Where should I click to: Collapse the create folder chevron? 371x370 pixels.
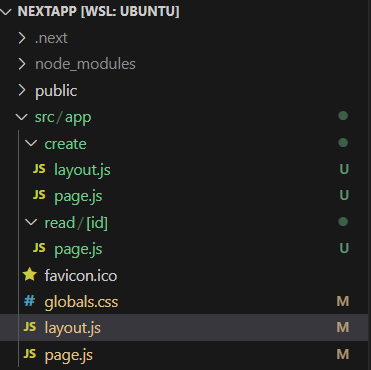click(x=31, y=143)
